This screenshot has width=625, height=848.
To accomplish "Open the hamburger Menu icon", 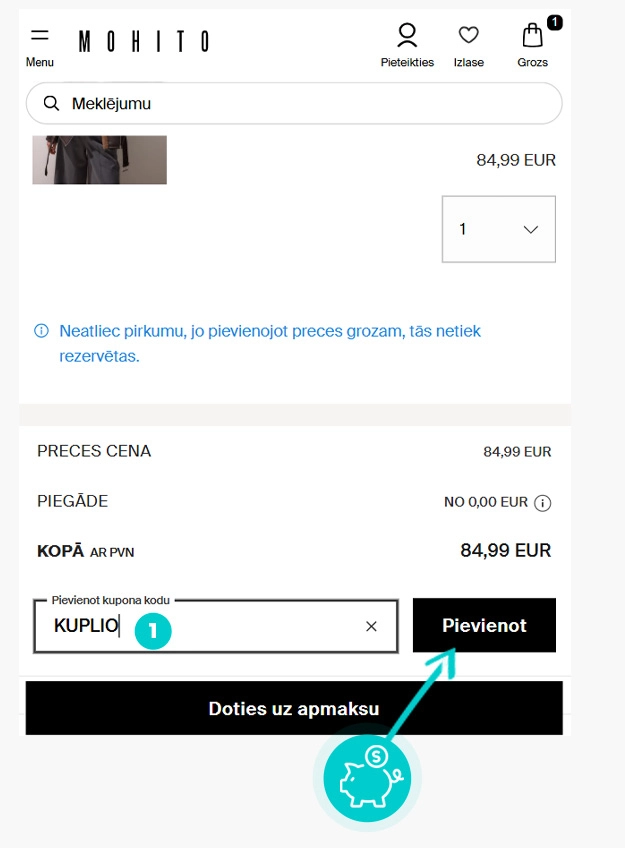I will pyautogui.click(x=40, y=35).
